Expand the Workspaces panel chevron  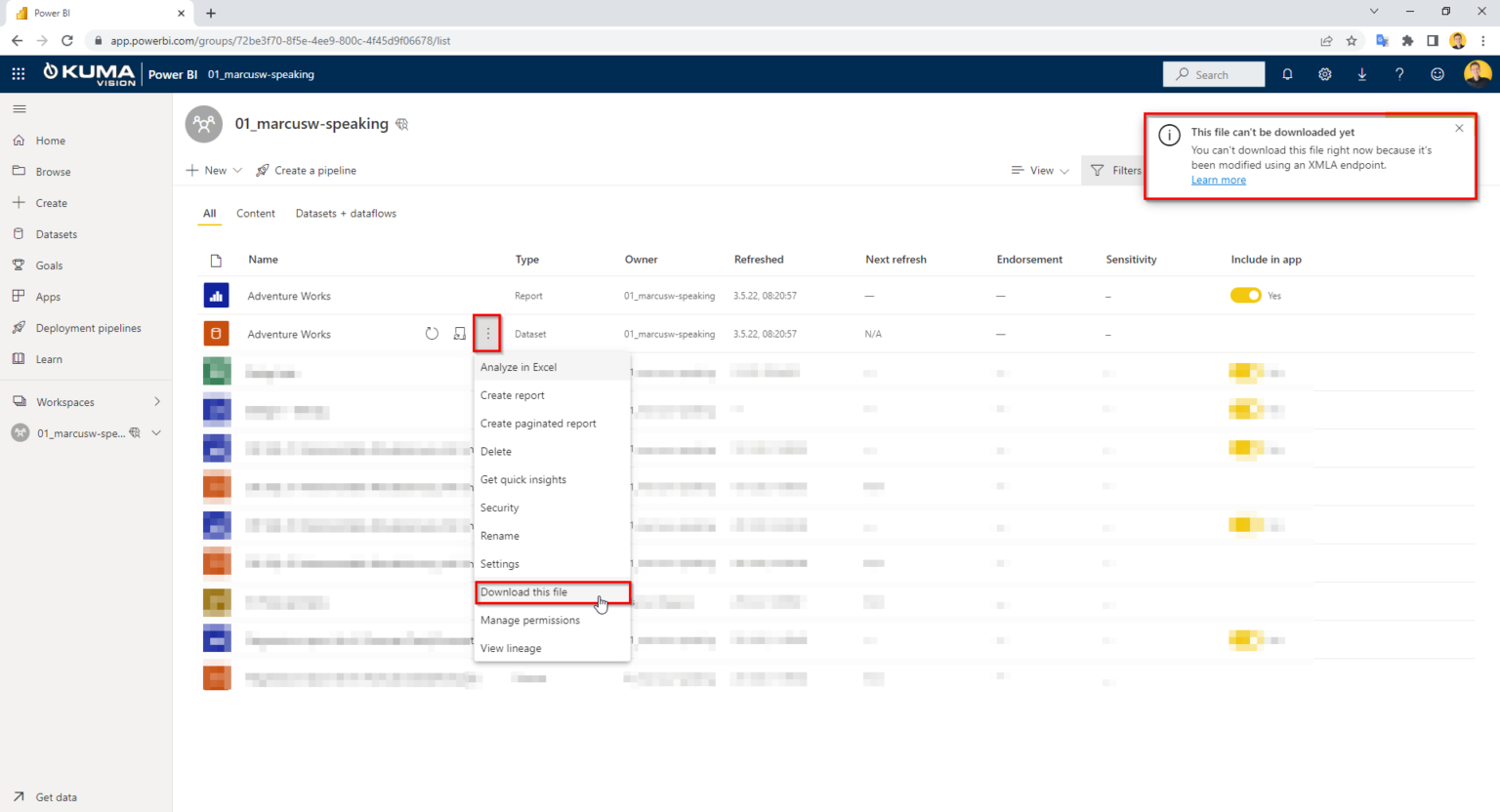155,401
